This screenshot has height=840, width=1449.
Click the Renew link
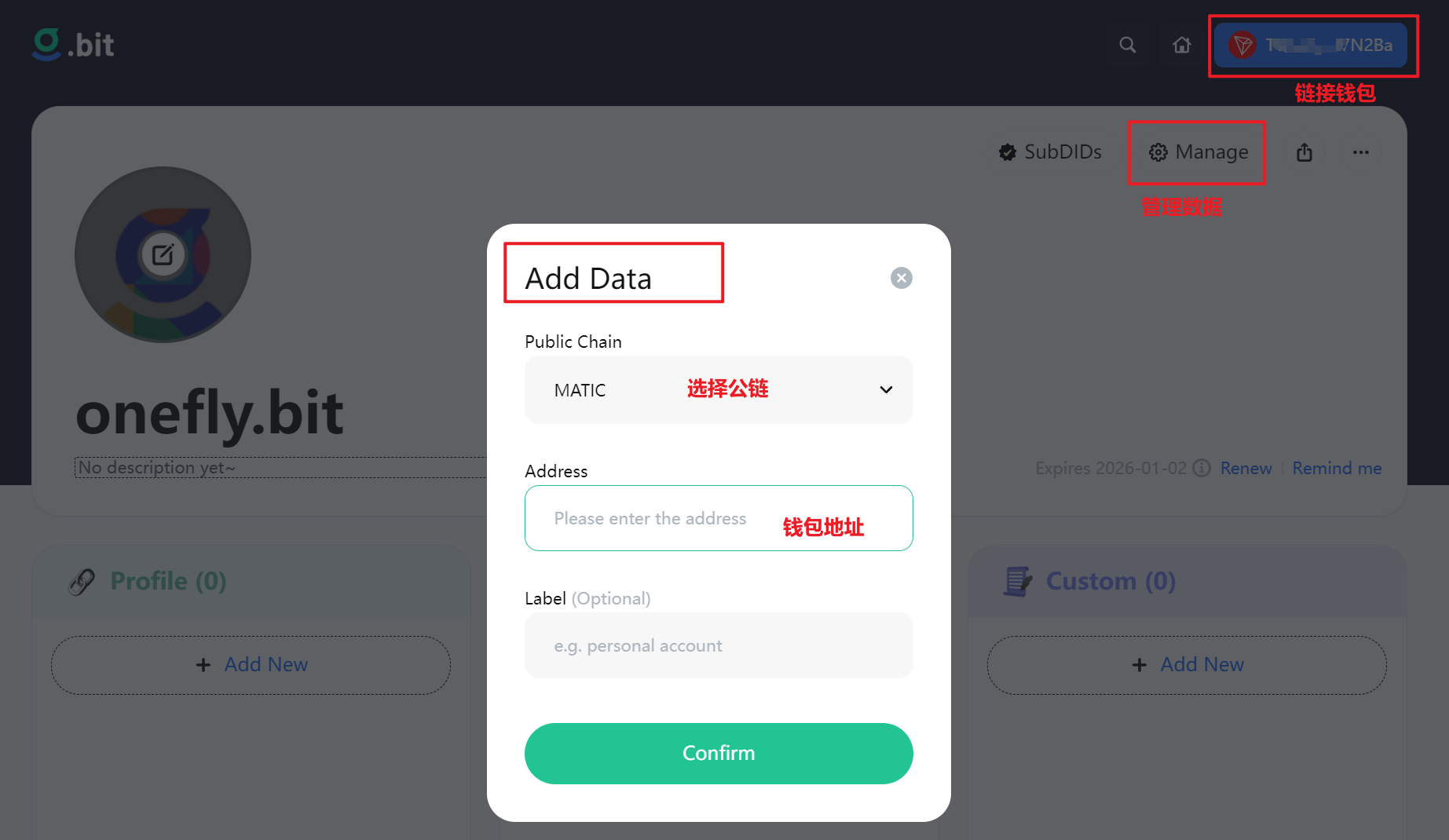tap(1246, 468)
